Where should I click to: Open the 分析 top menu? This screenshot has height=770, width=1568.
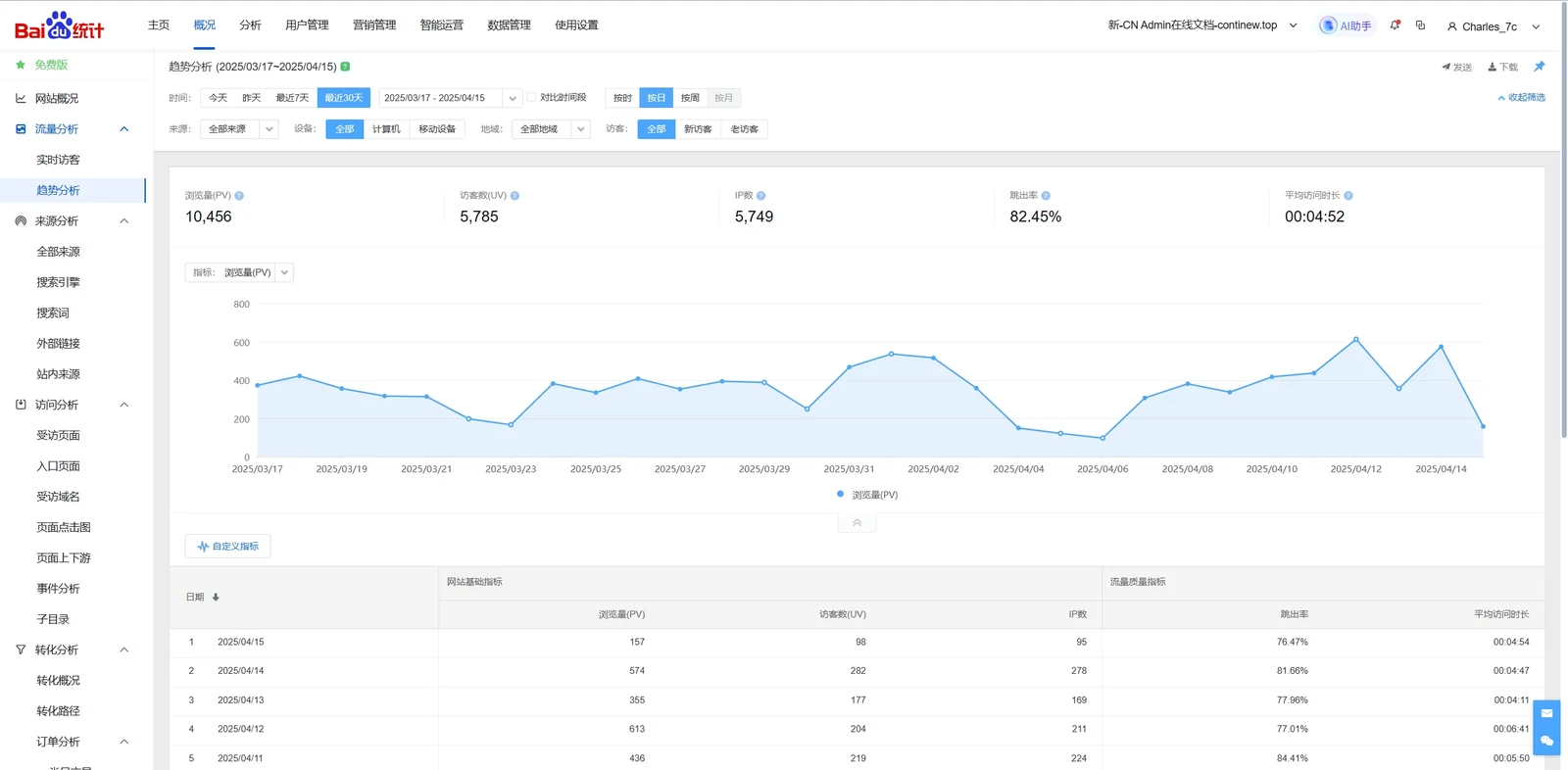pyautogui.click(x=250, y=25)
